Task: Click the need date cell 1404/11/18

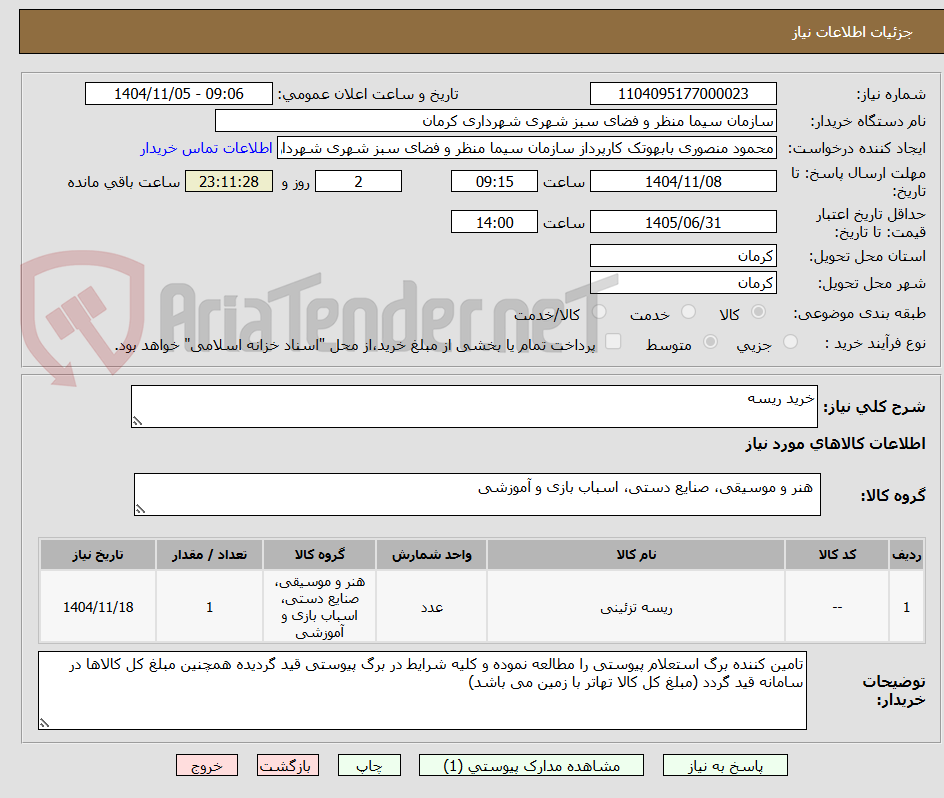Action: pyautogui.click(x=98, y=608)
